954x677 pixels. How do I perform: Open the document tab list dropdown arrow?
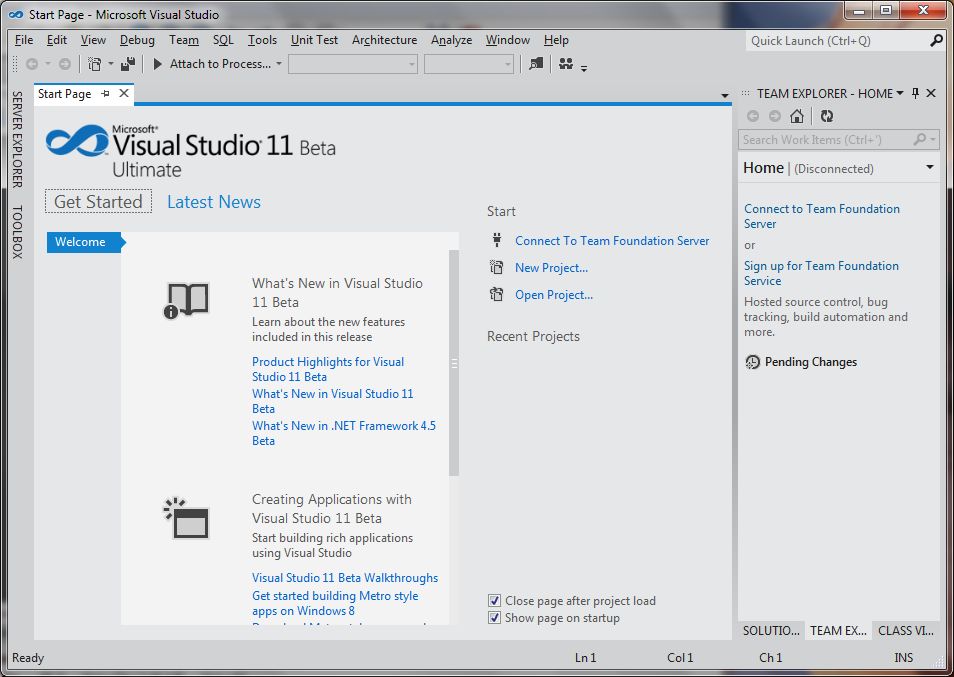point(725,96)
